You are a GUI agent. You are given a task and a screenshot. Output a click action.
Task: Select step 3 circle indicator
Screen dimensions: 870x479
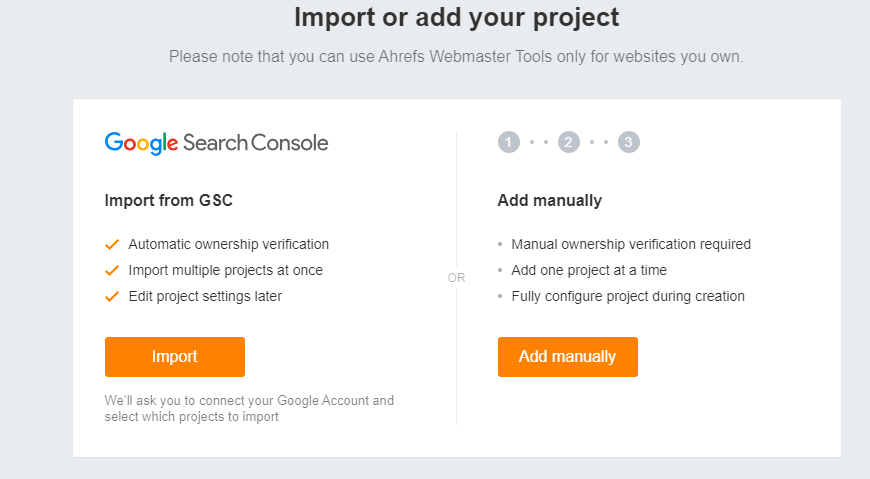pos(629,142)
